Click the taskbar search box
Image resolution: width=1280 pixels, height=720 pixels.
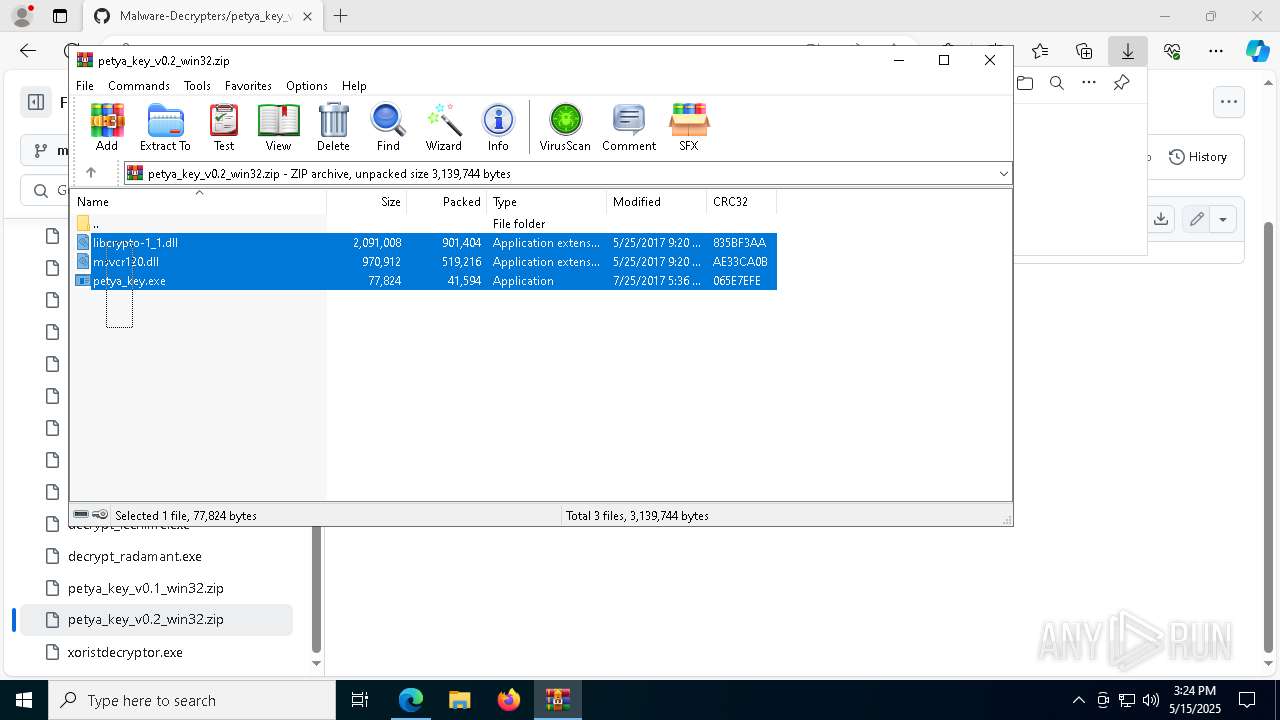[192, 700]
